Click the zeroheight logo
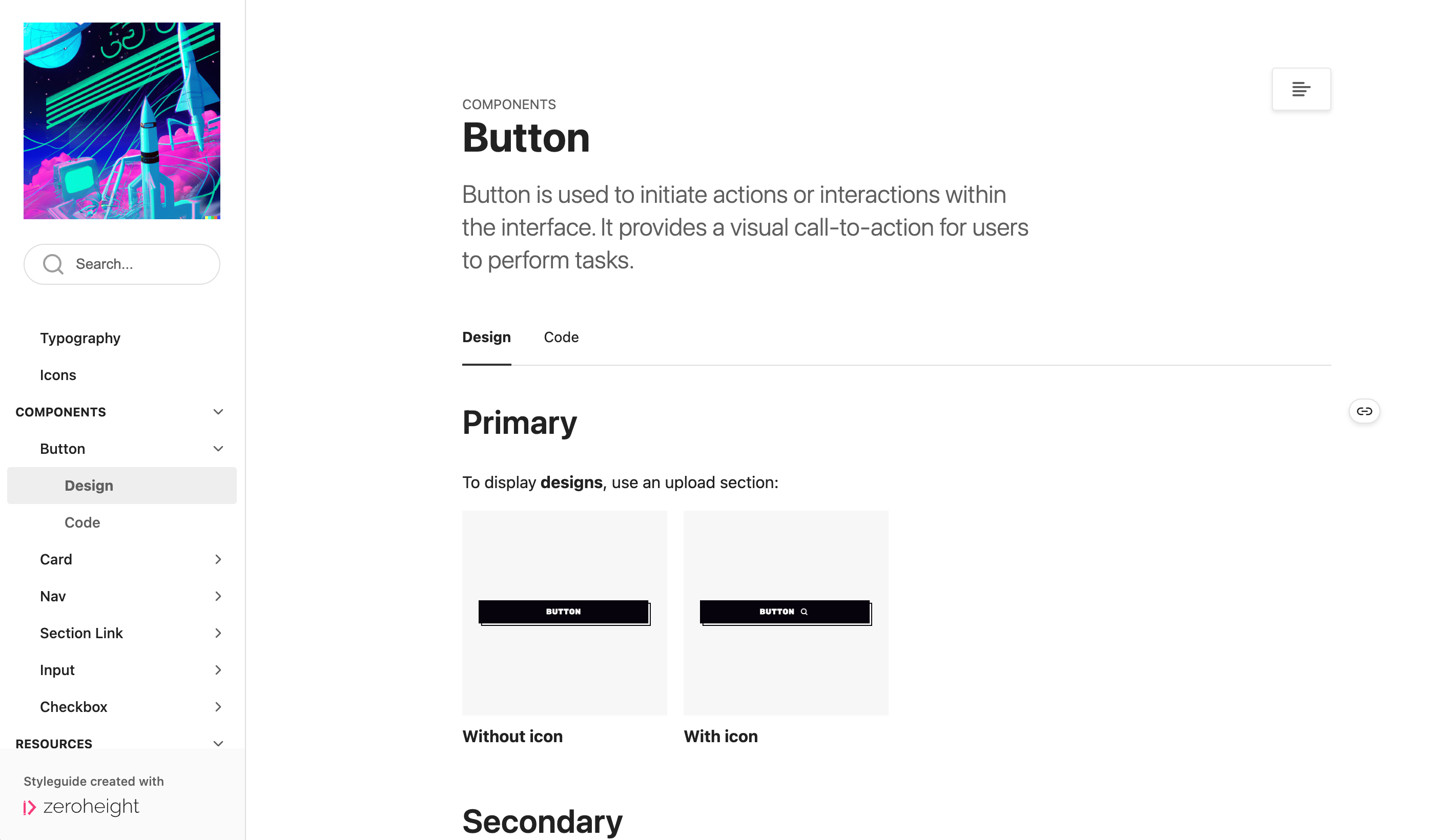Viewport: 1442px width, 840px height. coord(81,806)
